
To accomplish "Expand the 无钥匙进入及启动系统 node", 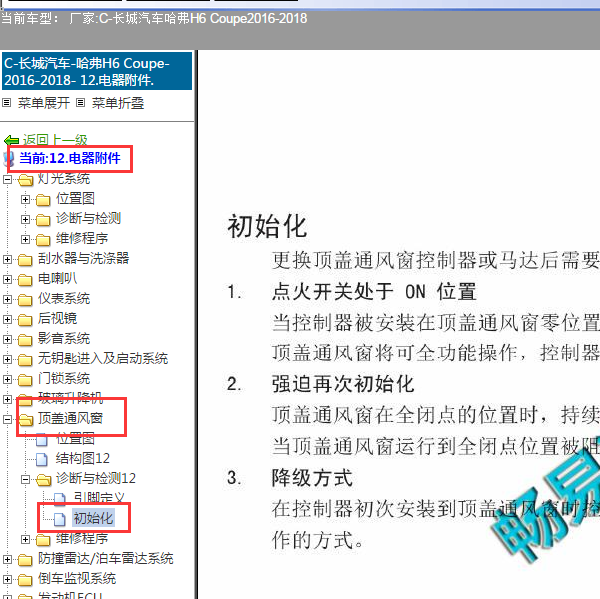I will tap(7, 359).
